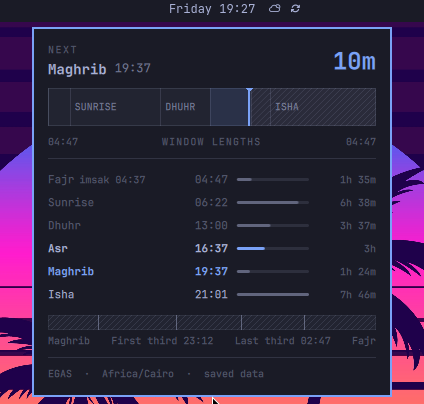Click the Sunrise time 06:22

point(211,202)
